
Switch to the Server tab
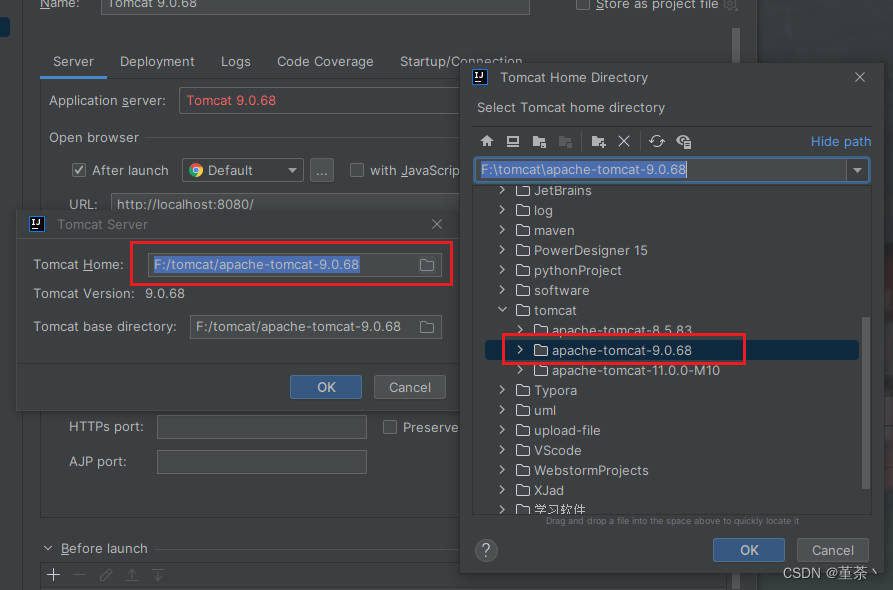point(73,62)
